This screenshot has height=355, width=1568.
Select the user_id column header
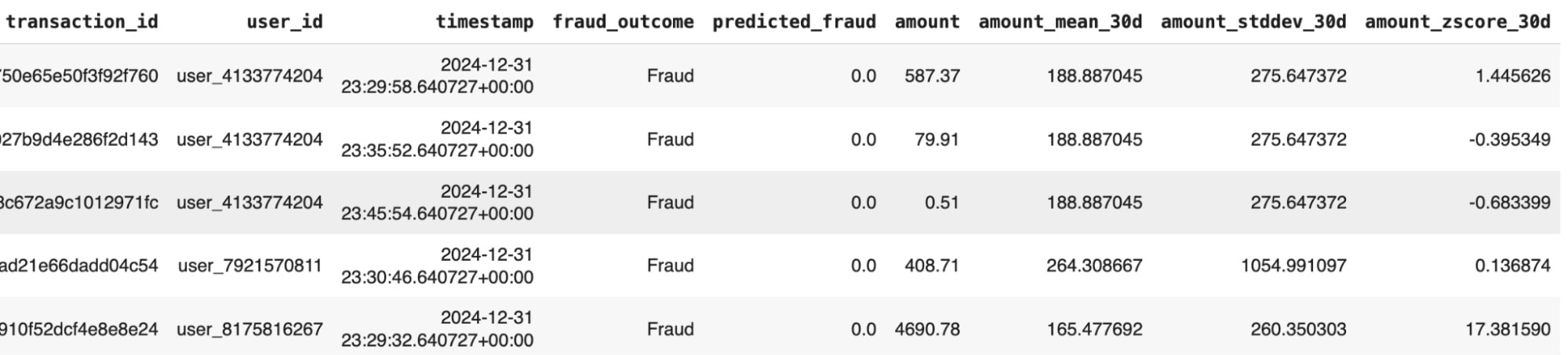[284, 22]
